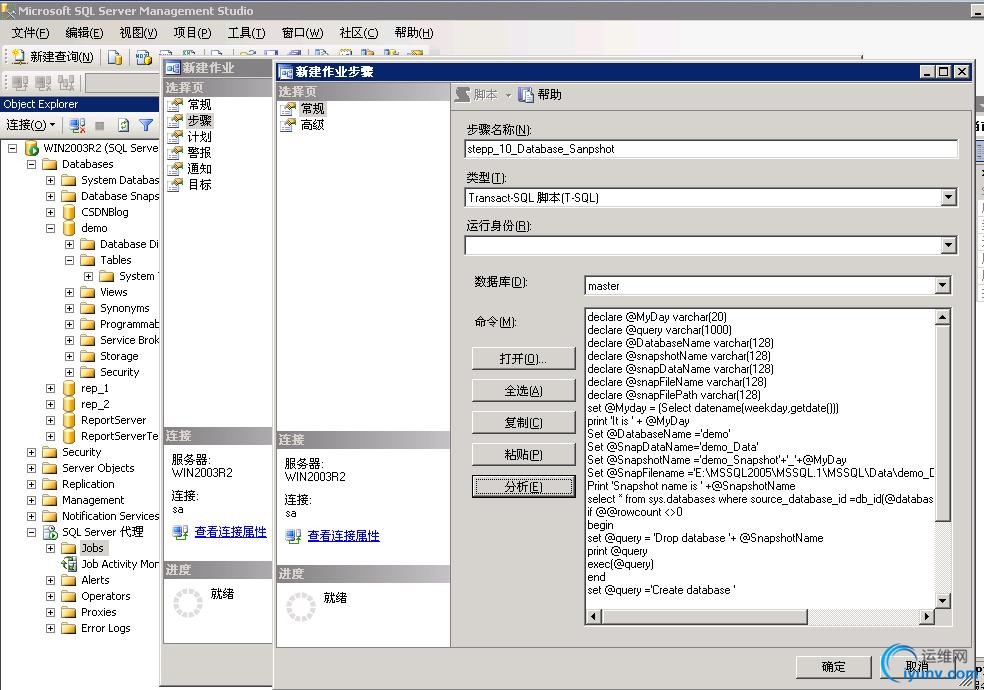Click the SQL Server 代理 agent icon

[x=50, y=532]
